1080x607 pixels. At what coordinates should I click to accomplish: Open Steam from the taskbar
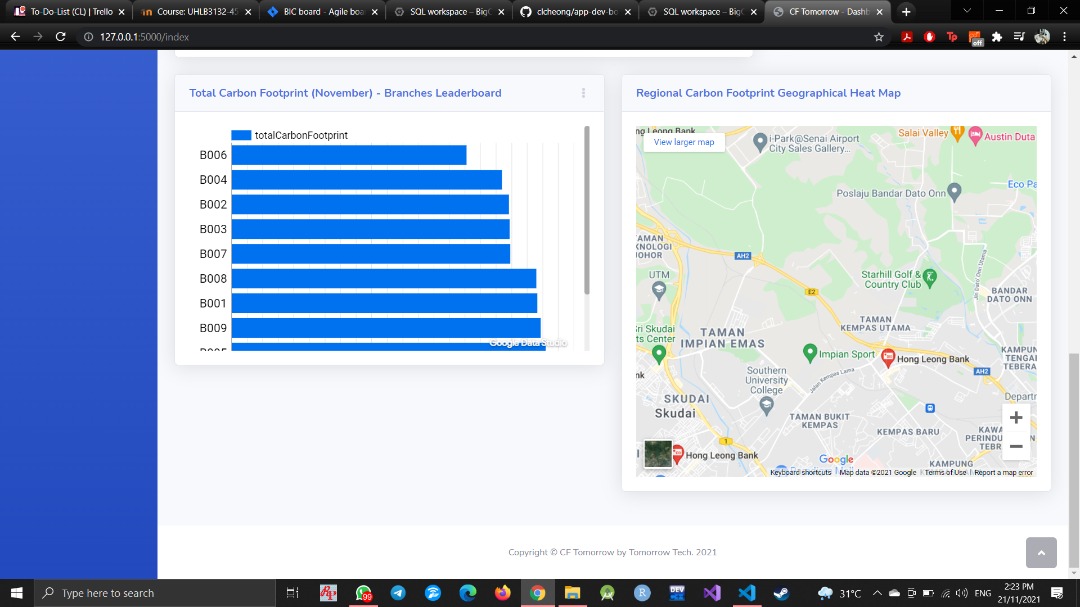[x=781, y=593]
